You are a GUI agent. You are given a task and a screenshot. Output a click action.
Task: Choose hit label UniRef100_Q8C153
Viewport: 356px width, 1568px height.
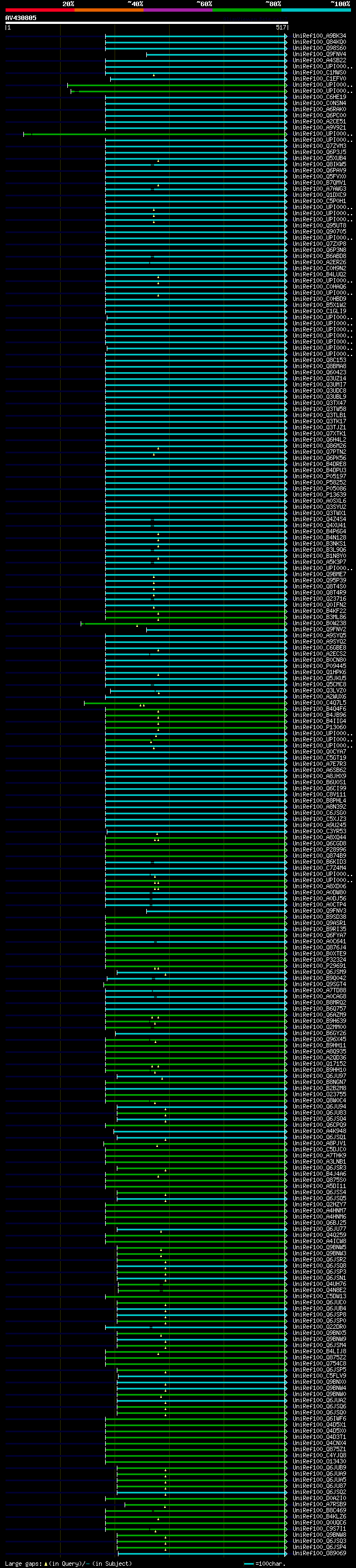[x=319, y=360]
